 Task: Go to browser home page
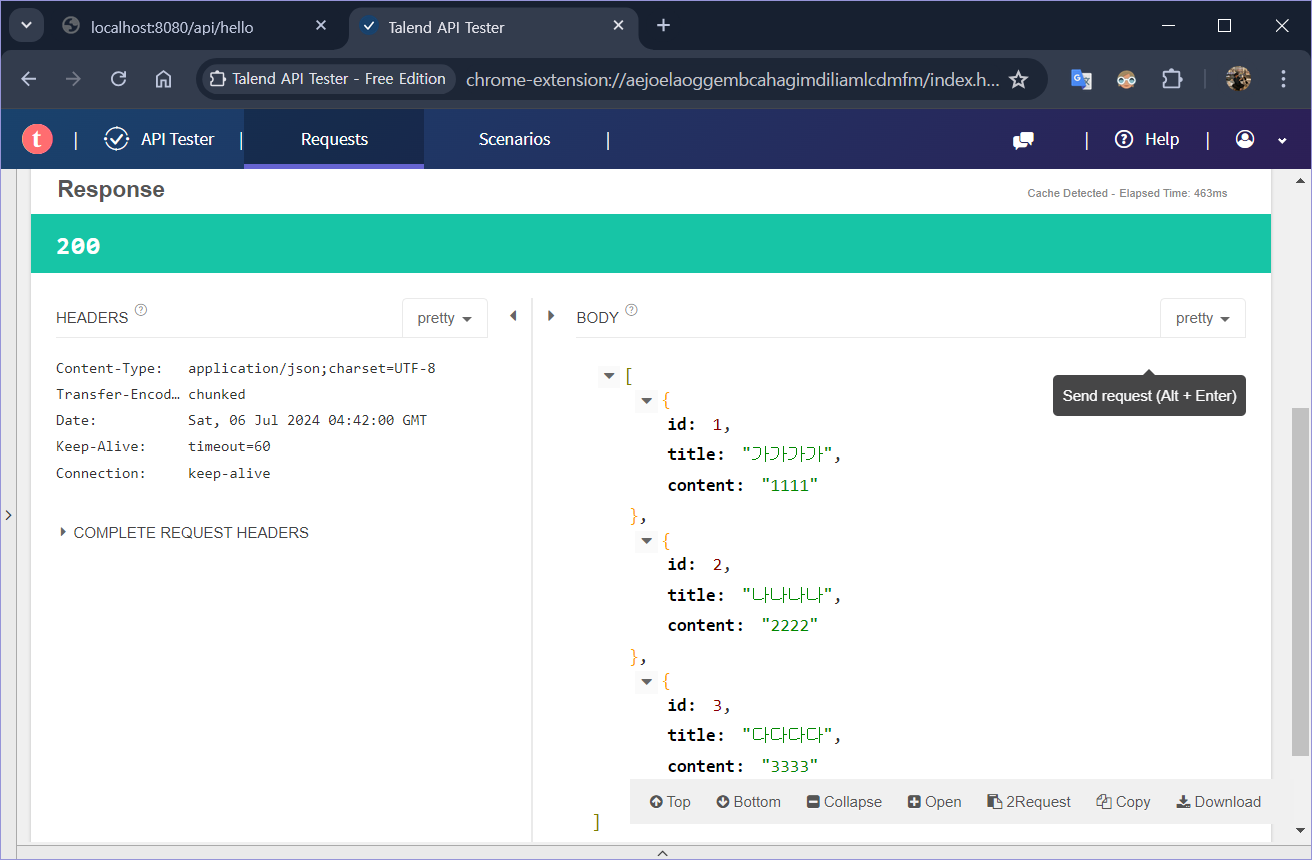point(163,79)
